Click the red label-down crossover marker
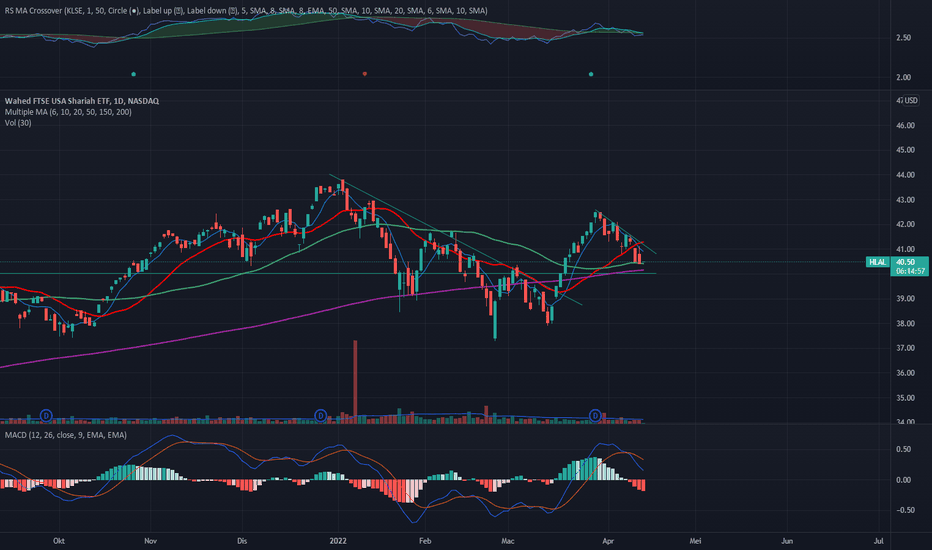 point(365,74)
